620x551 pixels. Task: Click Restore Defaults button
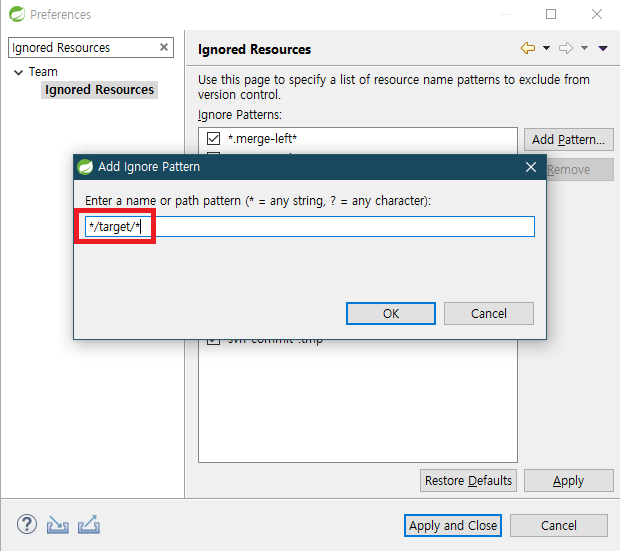point(468,481)
